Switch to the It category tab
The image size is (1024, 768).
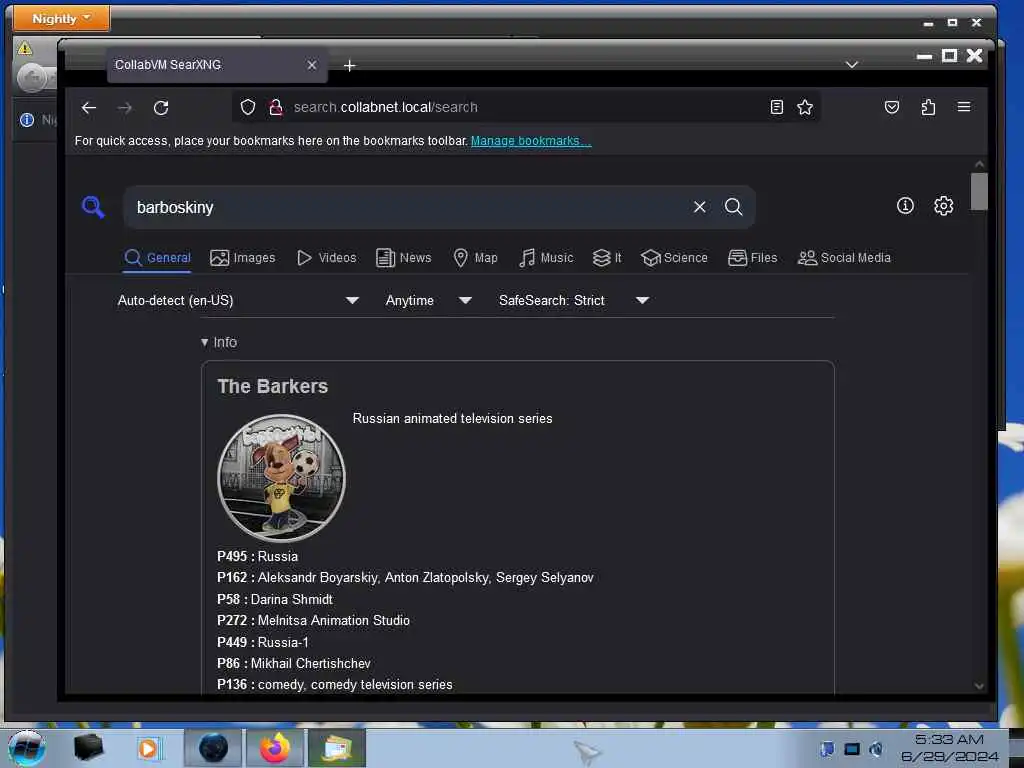607,258
